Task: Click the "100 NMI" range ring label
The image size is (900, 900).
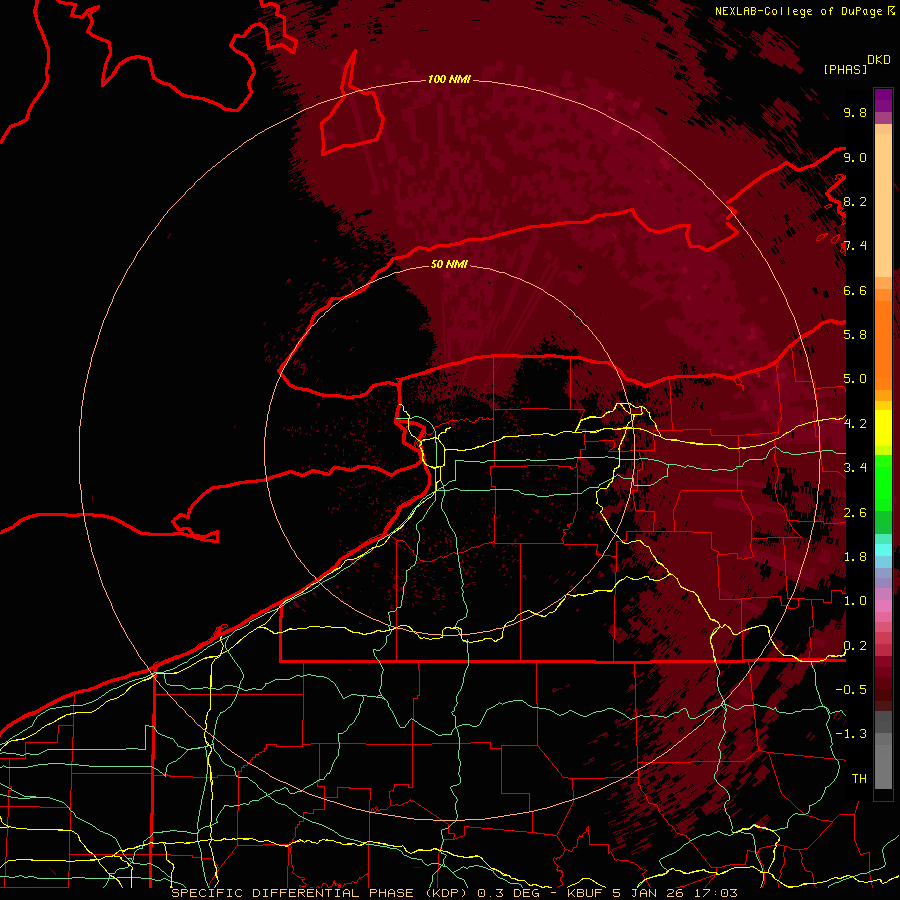Action: pyautogui.click(x=449, y=79)
